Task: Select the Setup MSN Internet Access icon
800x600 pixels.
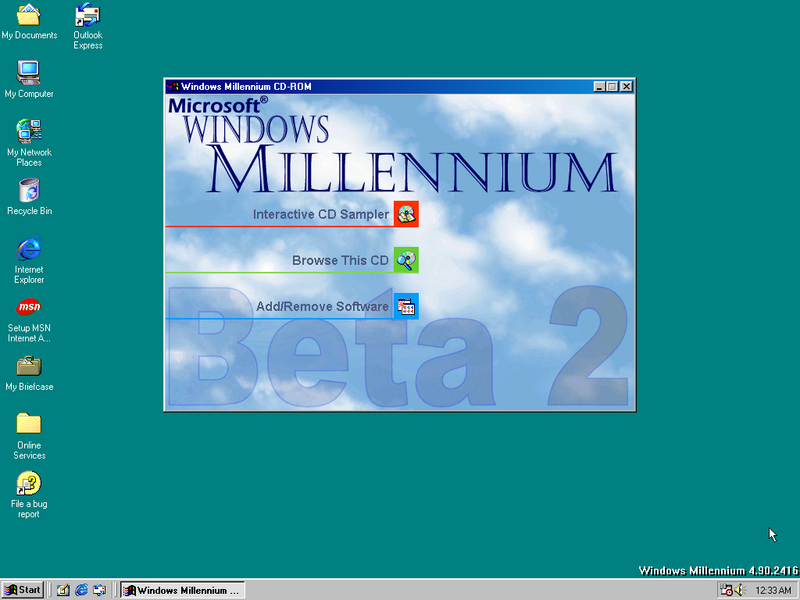Action: click(29, 307)
